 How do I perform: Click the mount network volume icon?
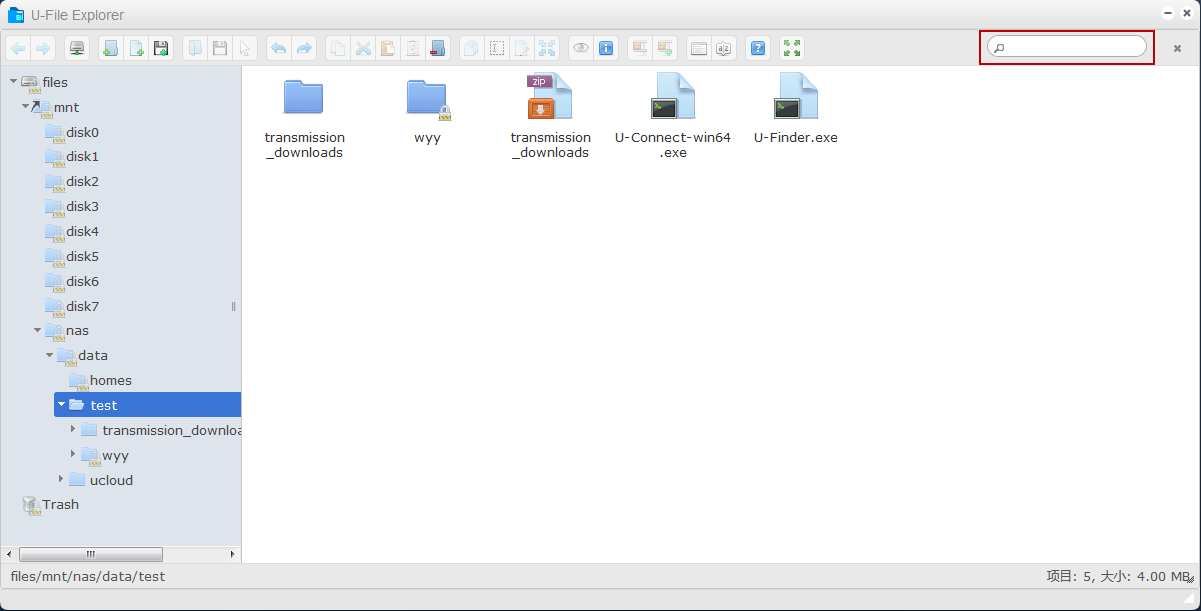point(77,48)
